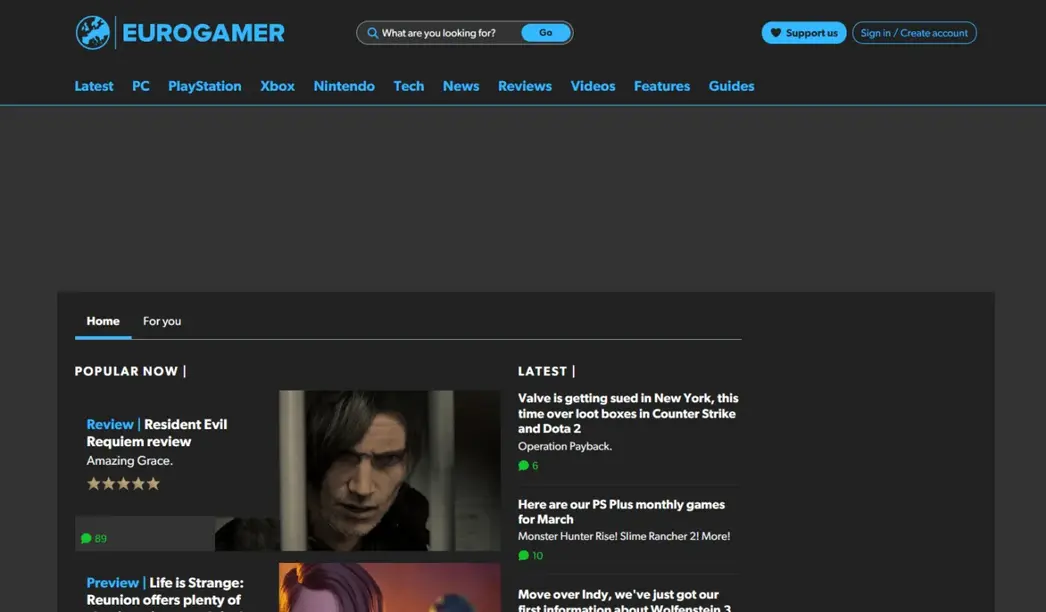Click the Life is Strange thumbnail image
The width and height of the screenshot is (1046, 612).
pos(390,587)
